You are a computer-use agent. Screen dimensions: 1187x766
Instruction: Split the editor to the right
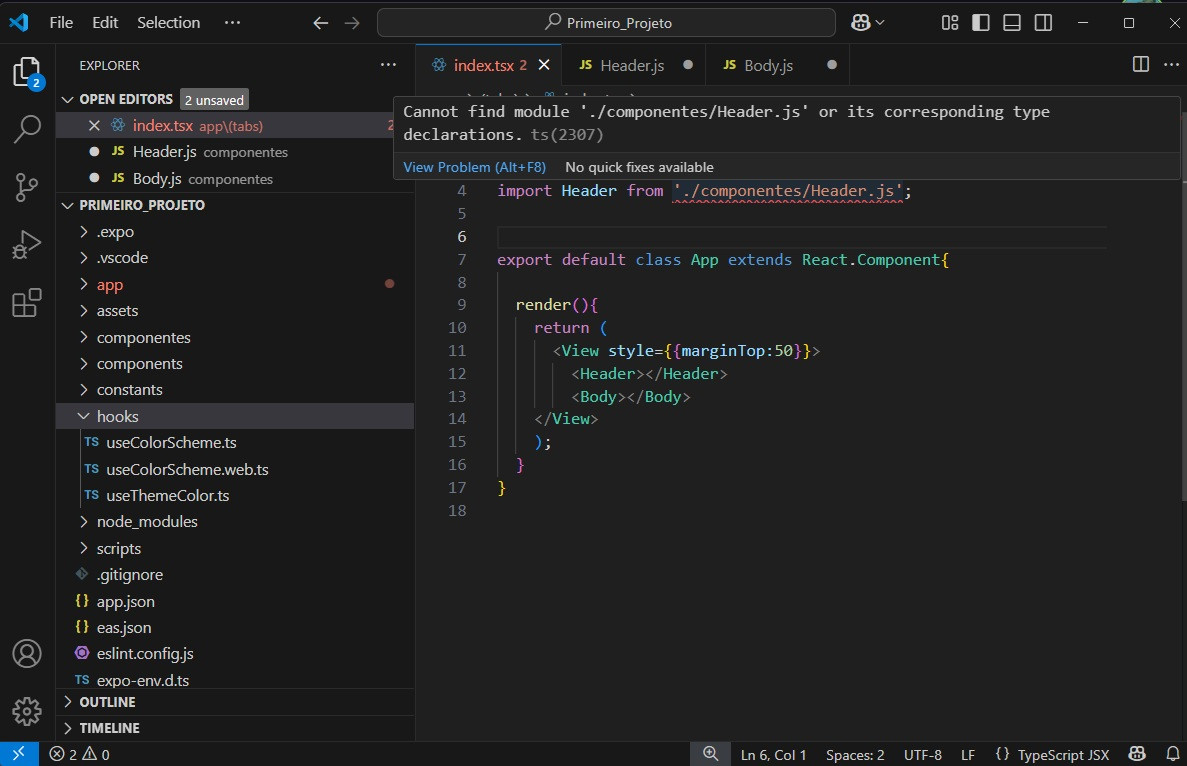click(1141, 64)
